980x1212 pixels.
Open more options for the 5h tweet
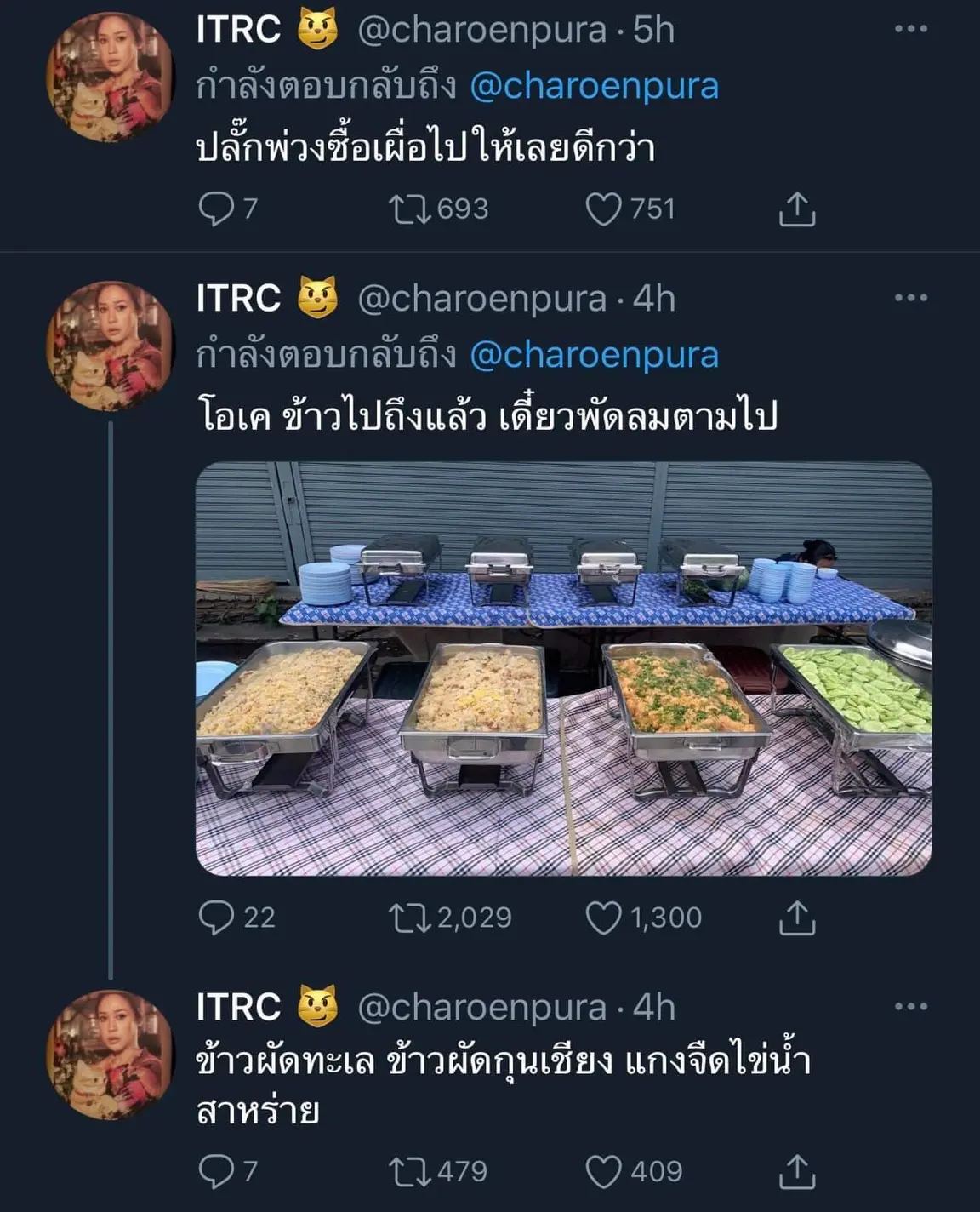click(x=910, y=29)
